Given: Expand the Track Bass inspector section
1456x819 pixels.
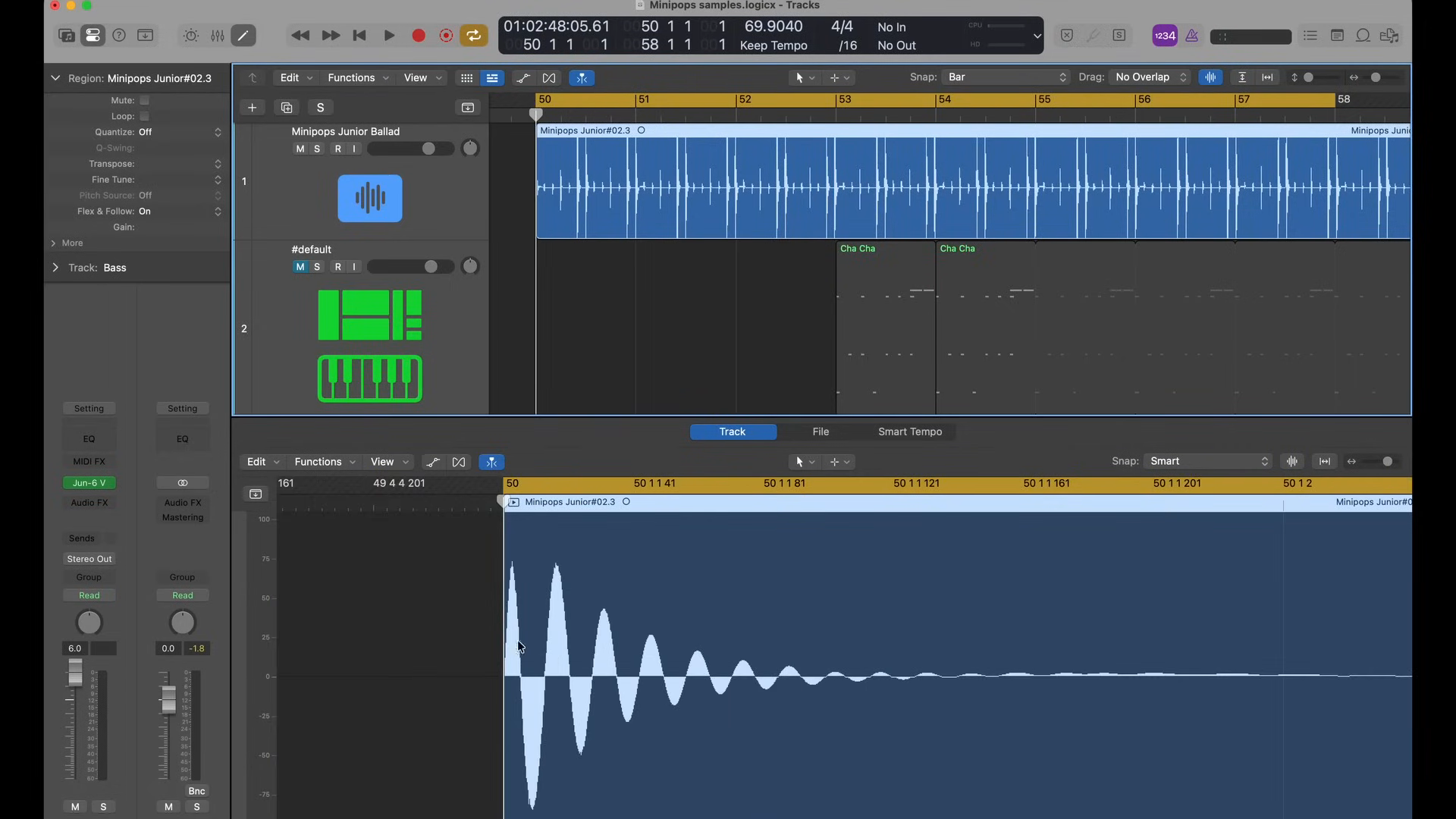Looking at the screenshot, I should coord(55,268).
